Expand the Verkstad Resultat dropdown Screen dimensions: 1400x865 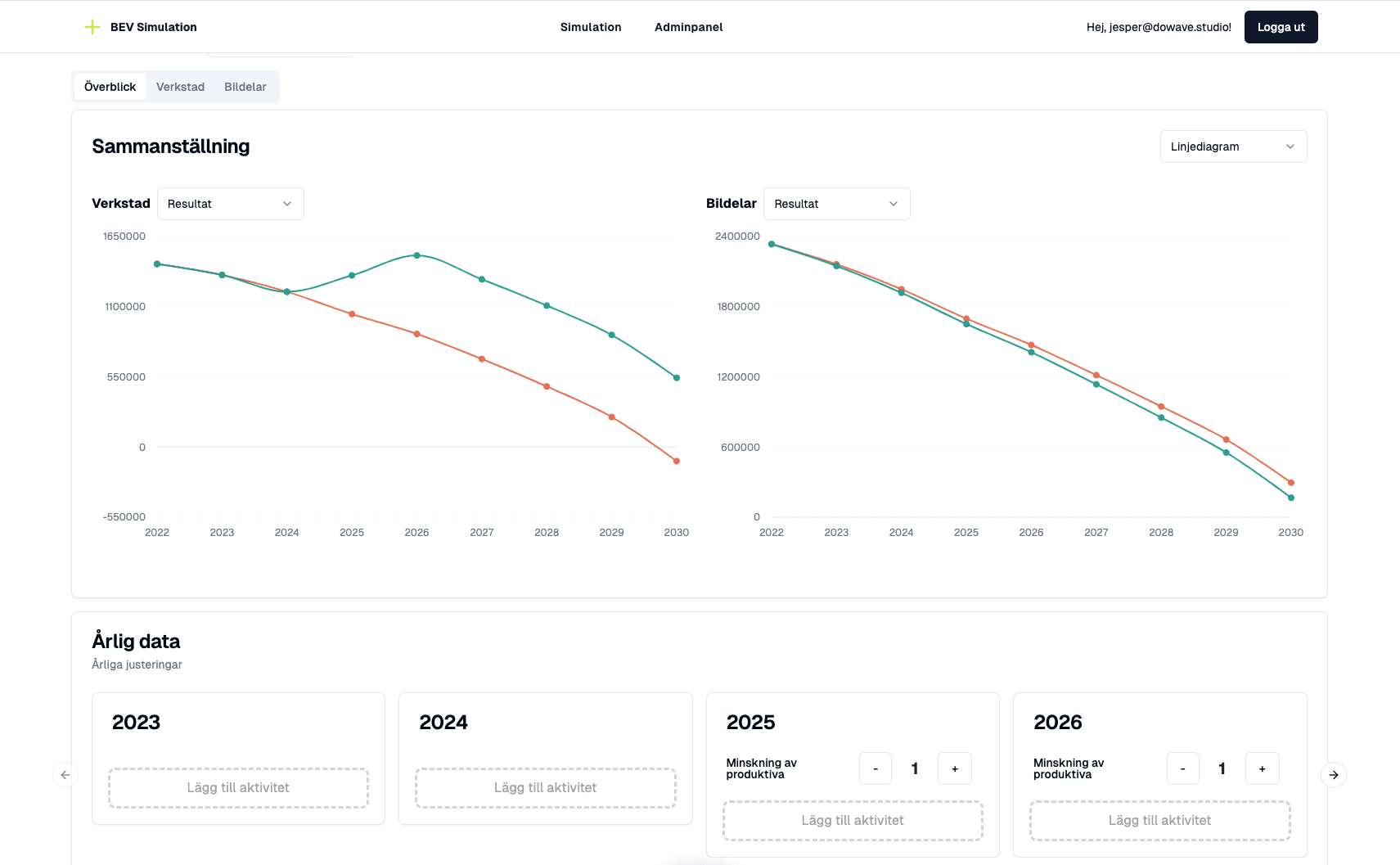tap(230, 204)
